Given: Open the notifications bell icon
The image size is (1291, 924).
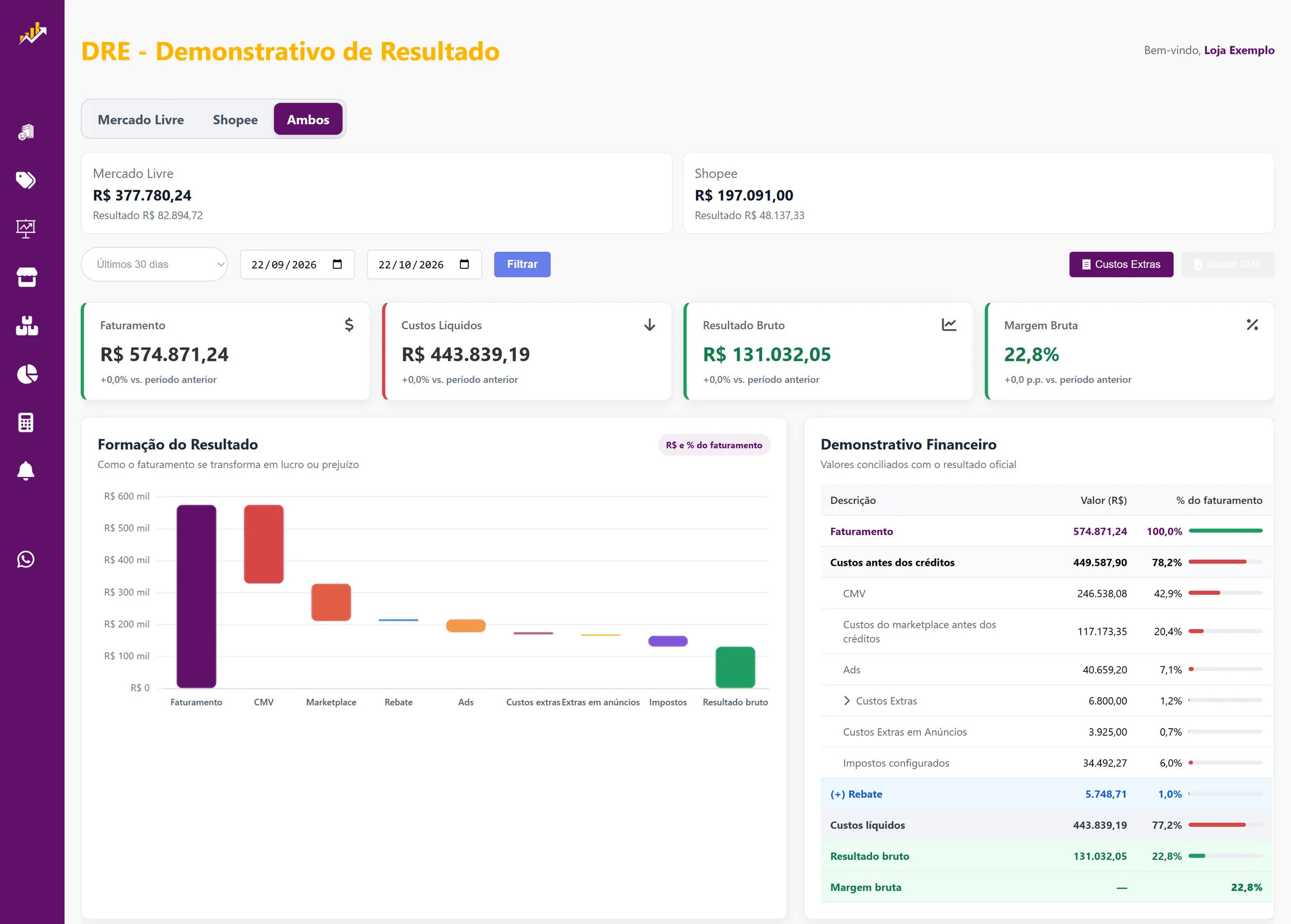Looking at the screenshot, I should (26, 471).
